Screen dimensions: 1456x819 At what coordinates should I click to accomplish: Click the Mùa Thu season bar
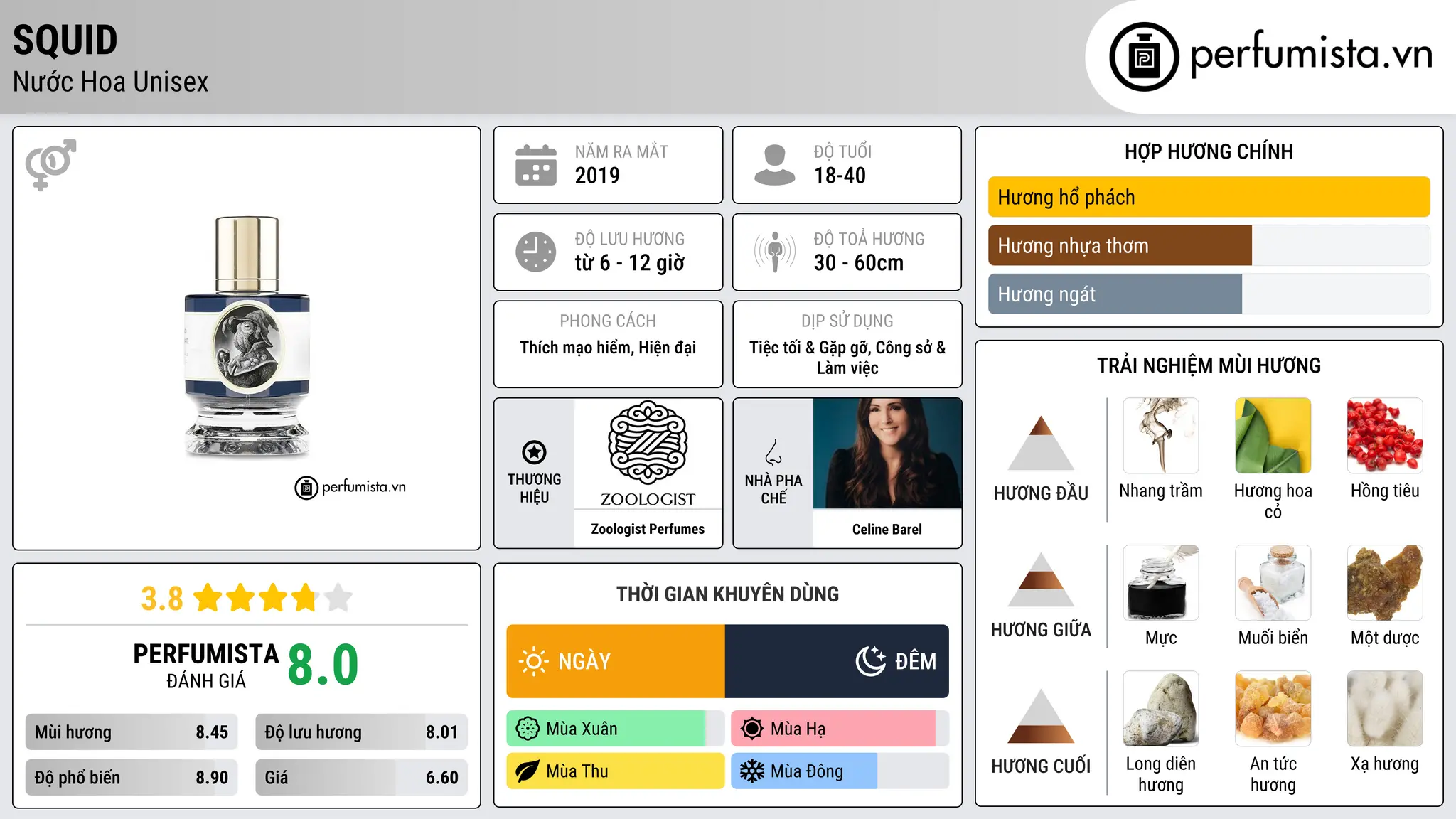[x=616, y=771]
